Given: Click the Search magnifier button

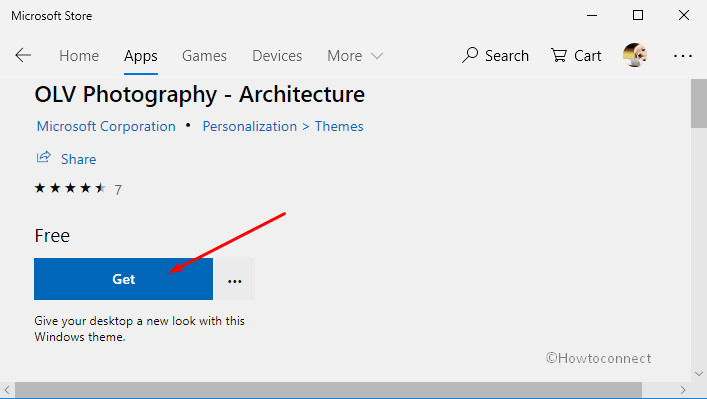Looking at the screenshot, I should (495, 55).
